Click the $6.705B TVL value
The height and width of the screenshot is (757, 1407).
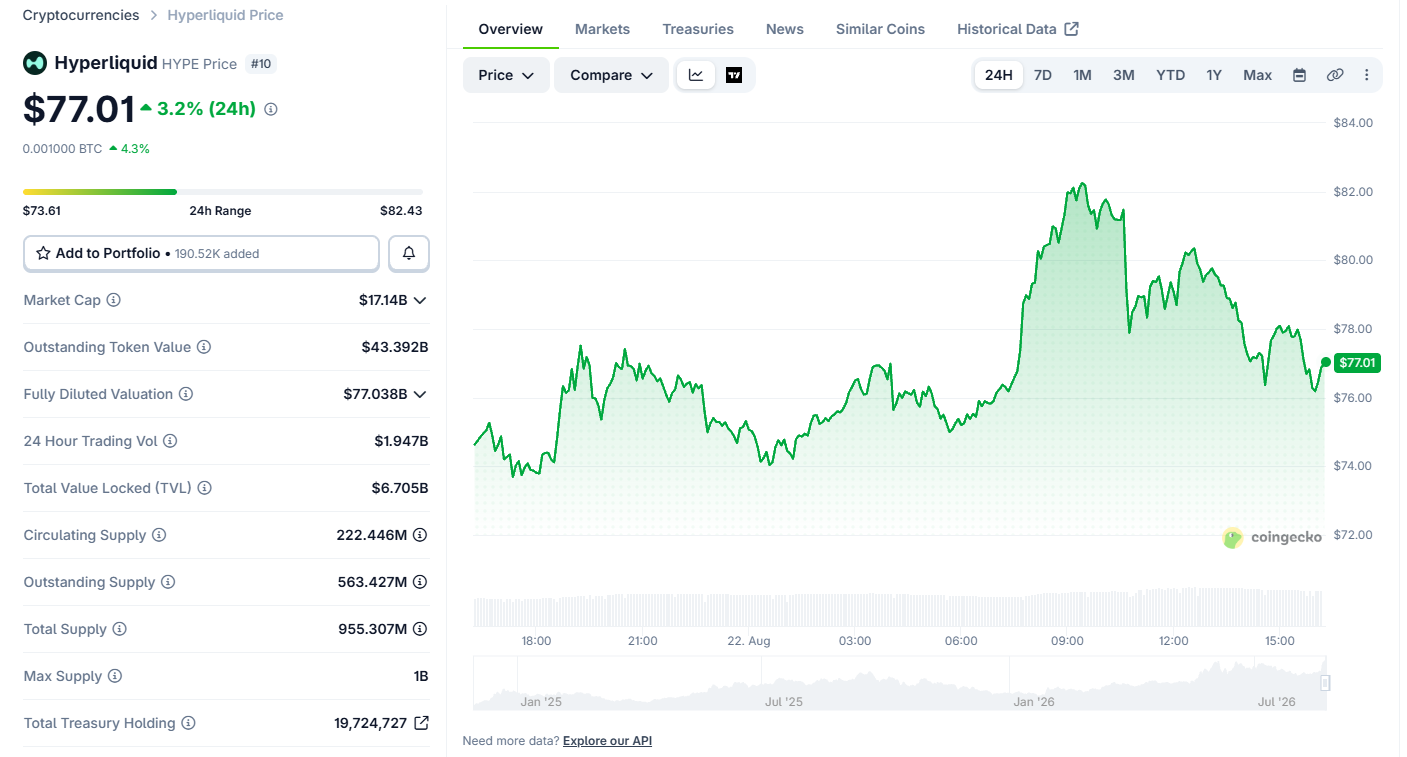(400, 488)
